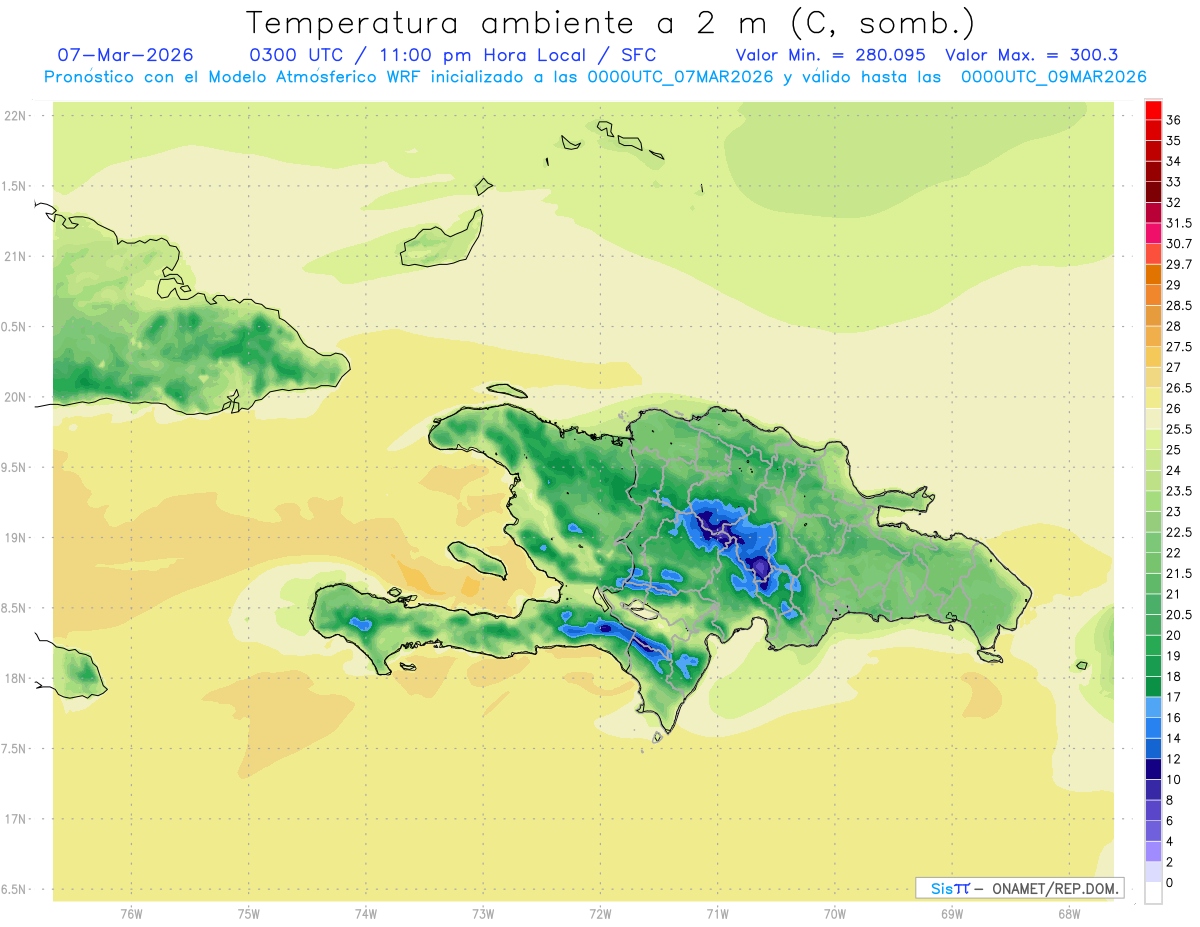Click the legend value "23.5"

click(x=1179, y=491)
